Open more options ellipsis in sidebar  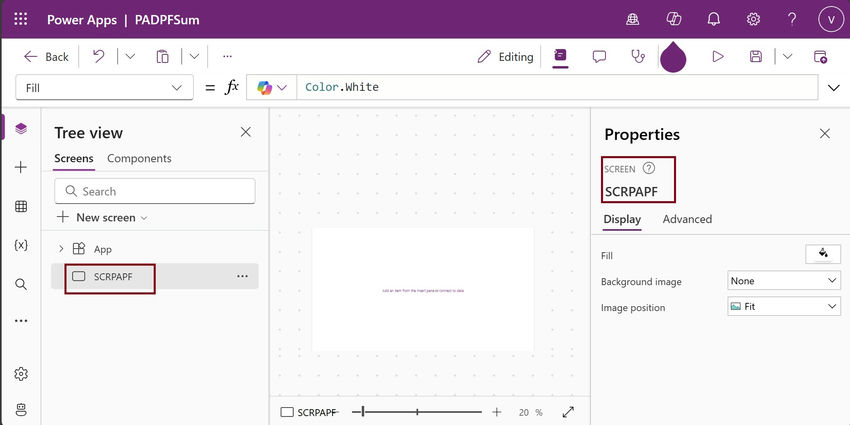point(21,321)
